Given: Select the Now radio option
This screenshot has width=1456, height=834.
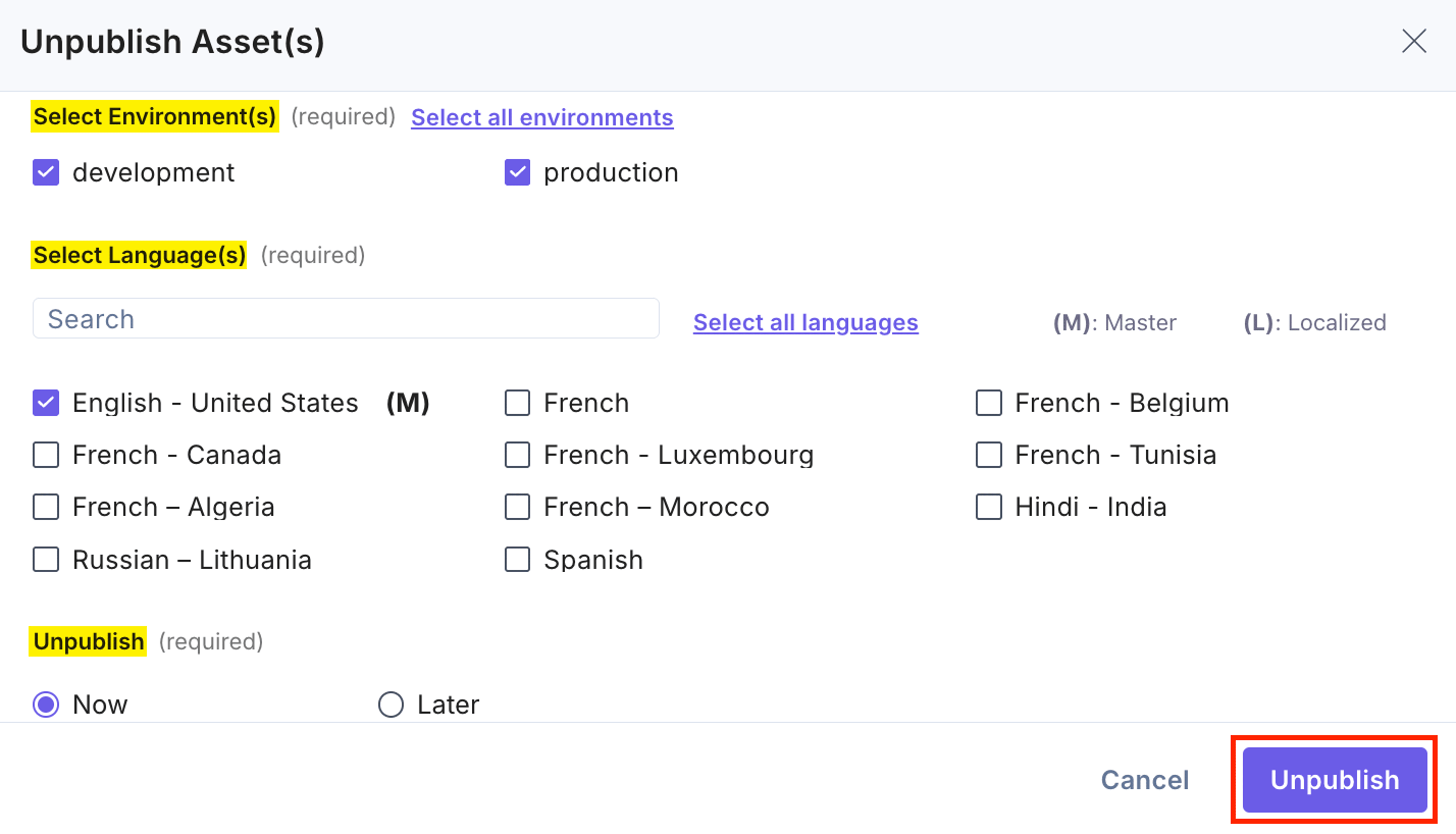Looking at the screenshot, I should coord(46,705).
